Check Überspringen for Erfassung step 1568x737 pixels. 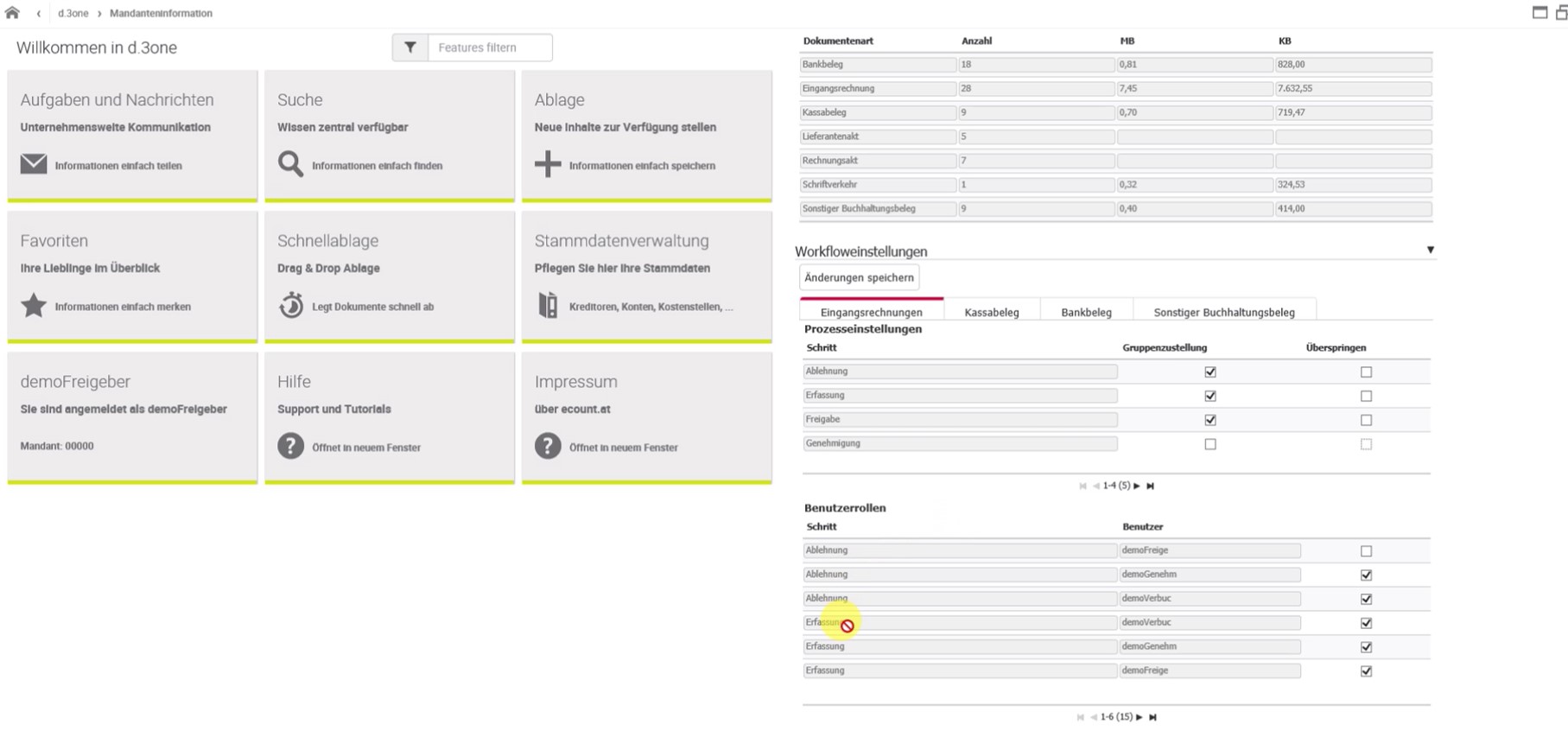pyautogui.click(x=1366, y=397)
